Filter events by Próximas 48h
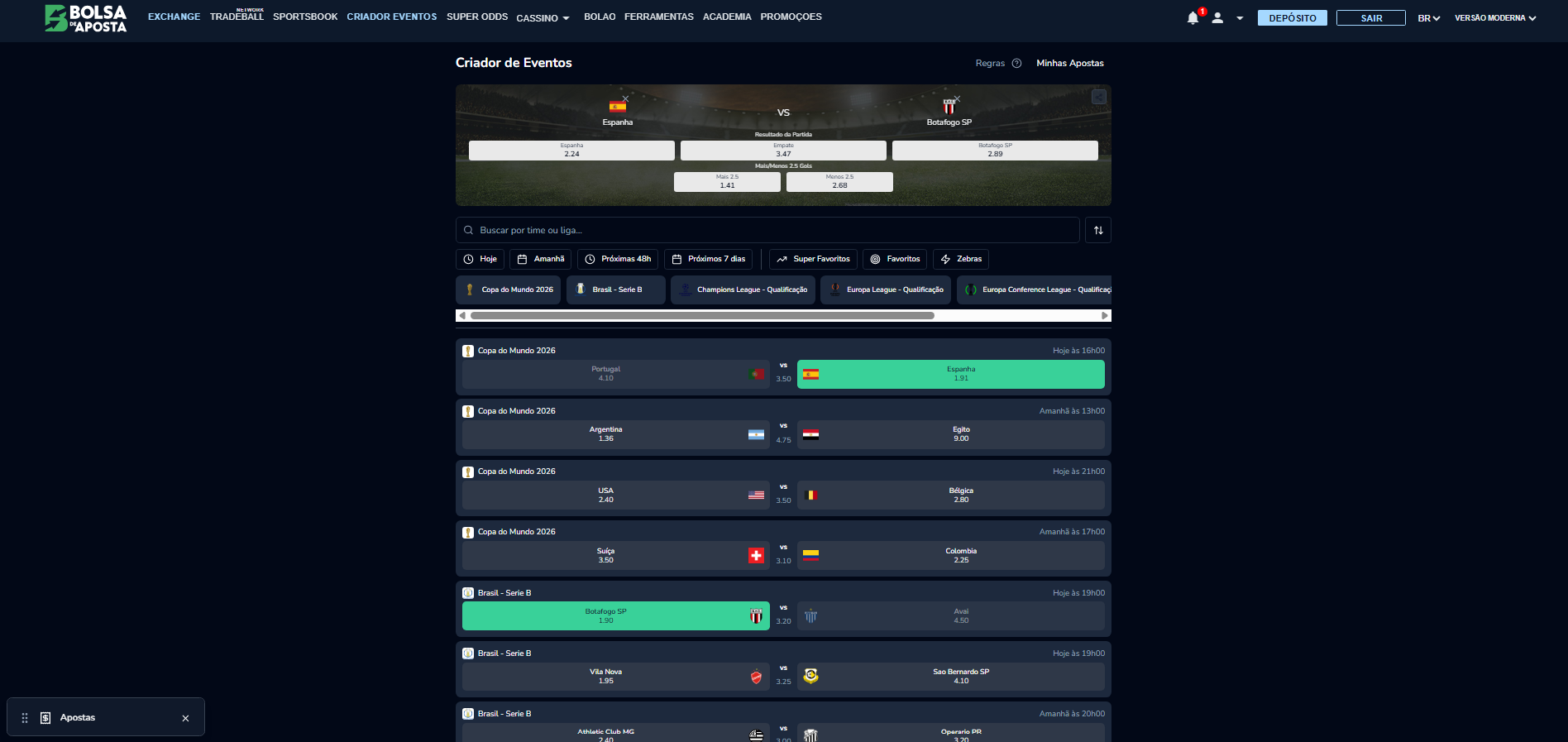The image size is (1568, 742). click(x=618, y=259)
